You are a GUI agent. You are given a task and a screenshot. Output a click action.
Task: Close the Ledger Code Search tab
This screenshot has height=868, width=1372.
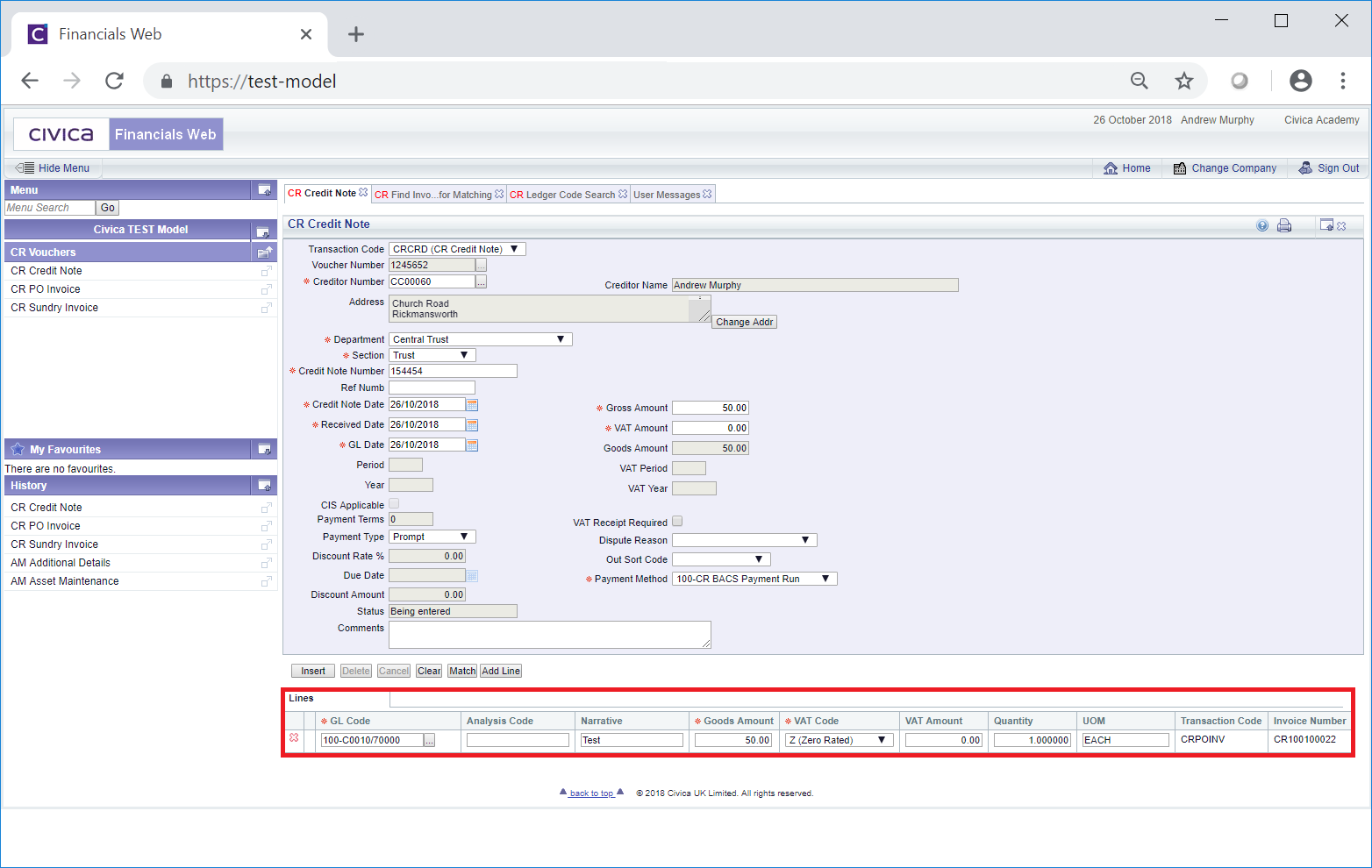point(623,194)
